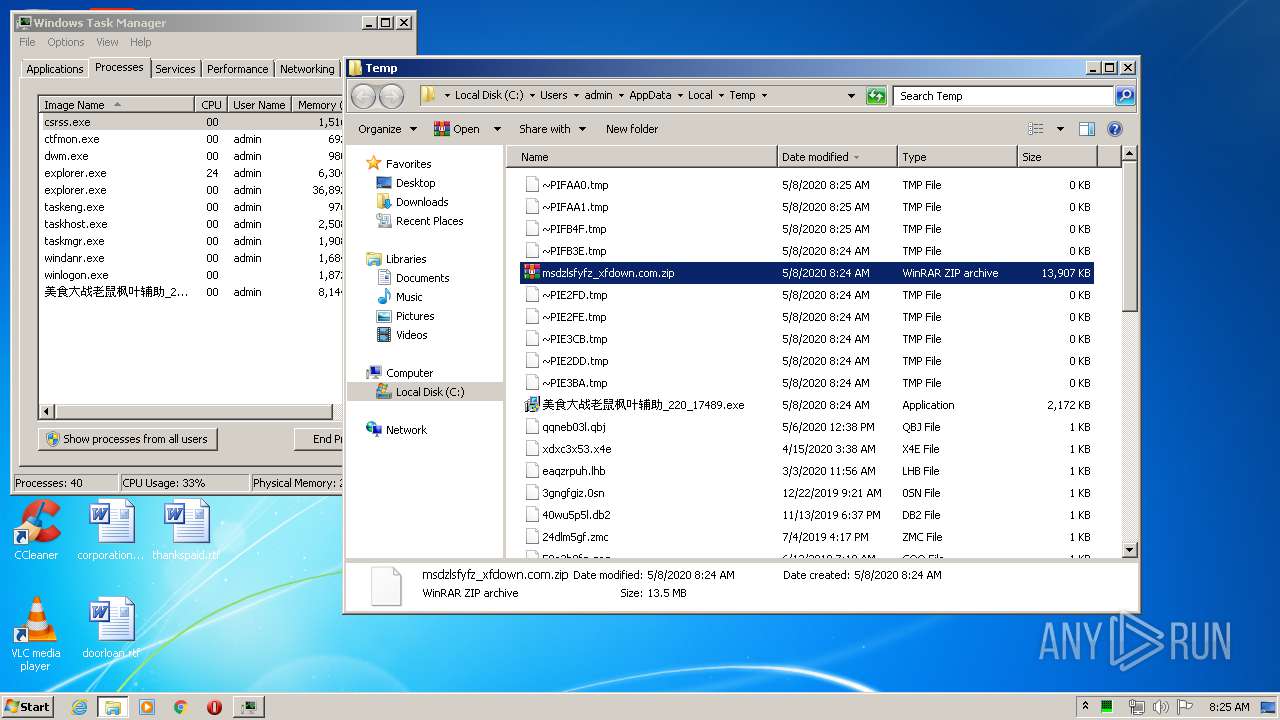
Task: Select taskmgr.exe process row
Action: 191,241
